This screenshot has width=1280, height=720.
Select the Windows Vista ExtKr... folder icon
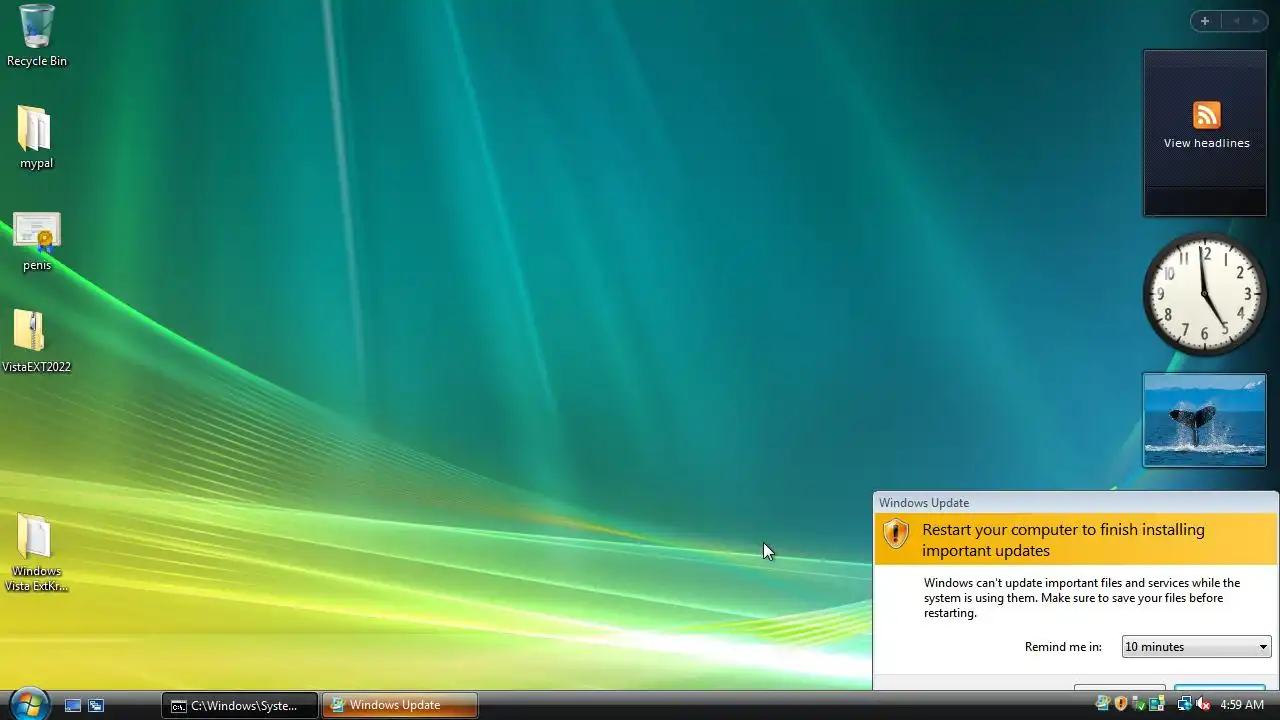coord(36,553)
